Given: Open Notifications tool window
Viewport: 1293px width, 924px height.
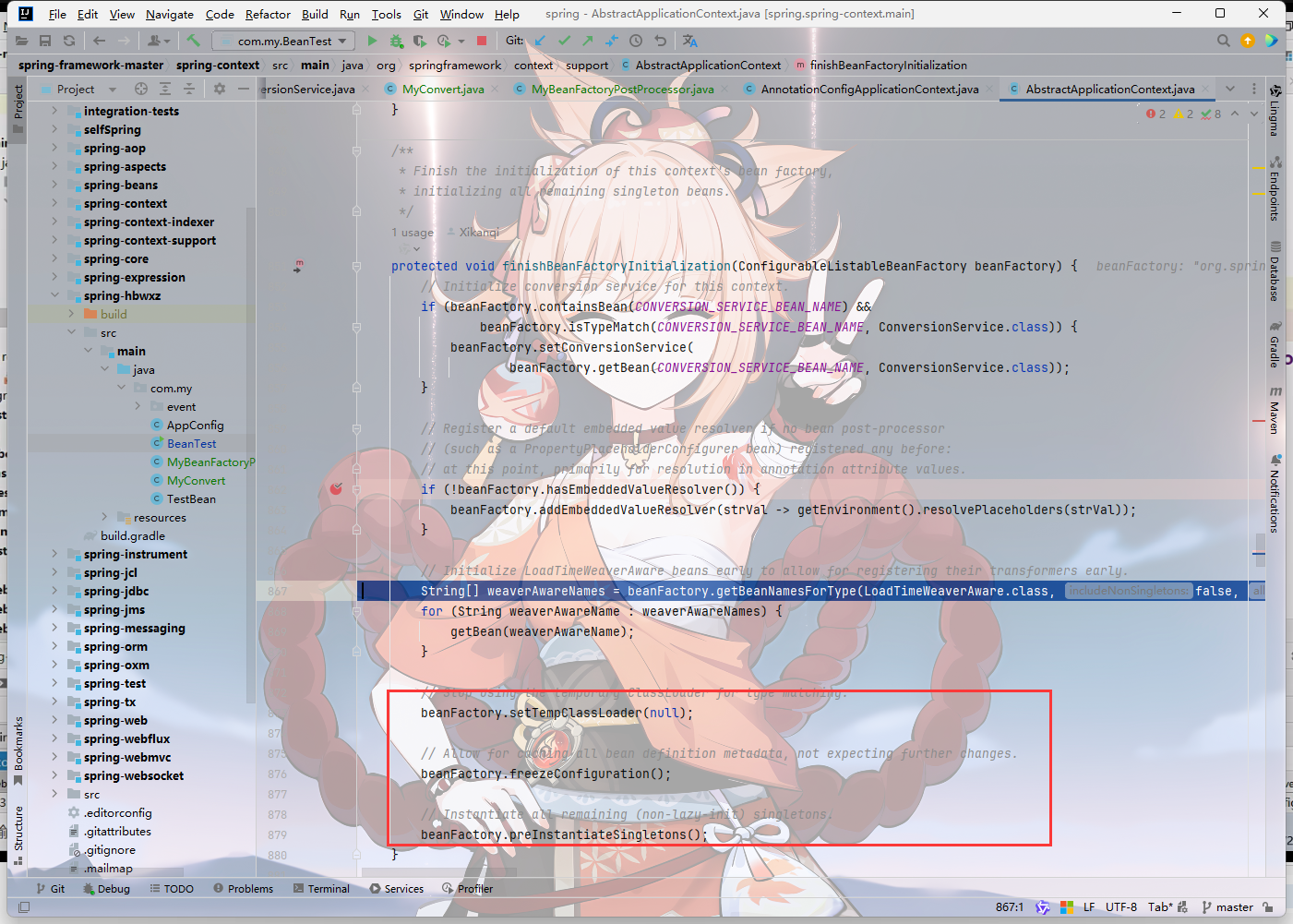Looking at the screenshot, I should click(x=1275, y=494).
